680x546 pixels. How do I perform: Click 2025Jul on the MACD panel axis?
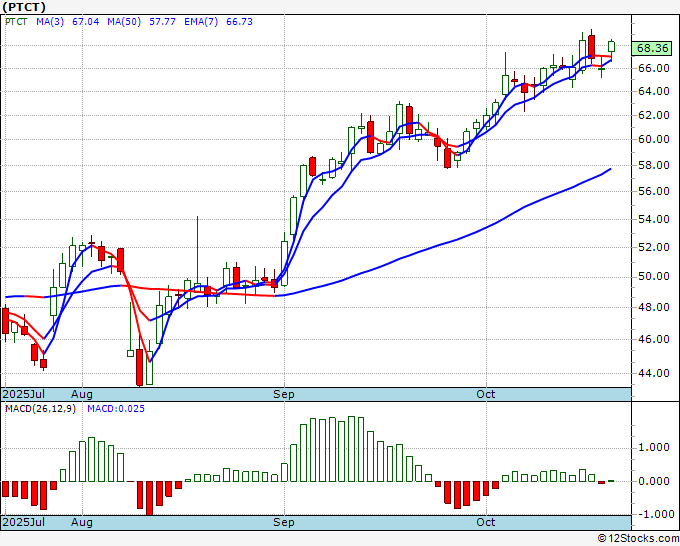click(x=23, y=522)
